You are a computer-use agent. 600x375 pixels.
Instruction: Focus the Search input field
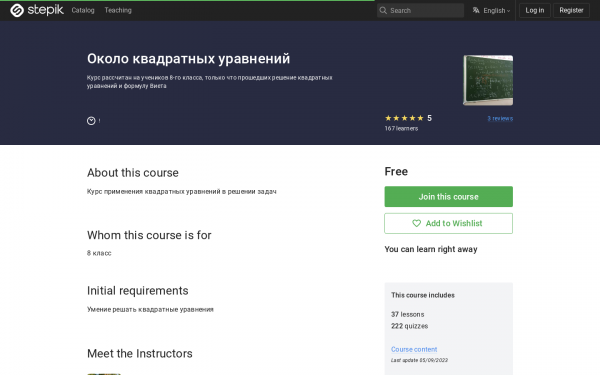420,10
